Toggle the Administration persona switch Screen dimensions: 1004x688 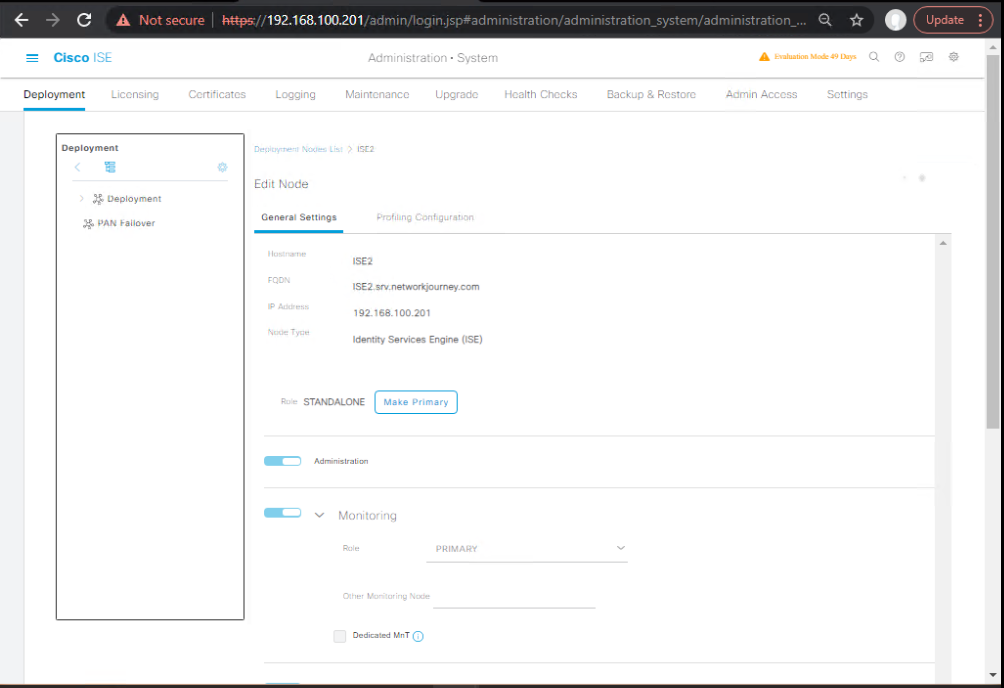tap(282, 461)
